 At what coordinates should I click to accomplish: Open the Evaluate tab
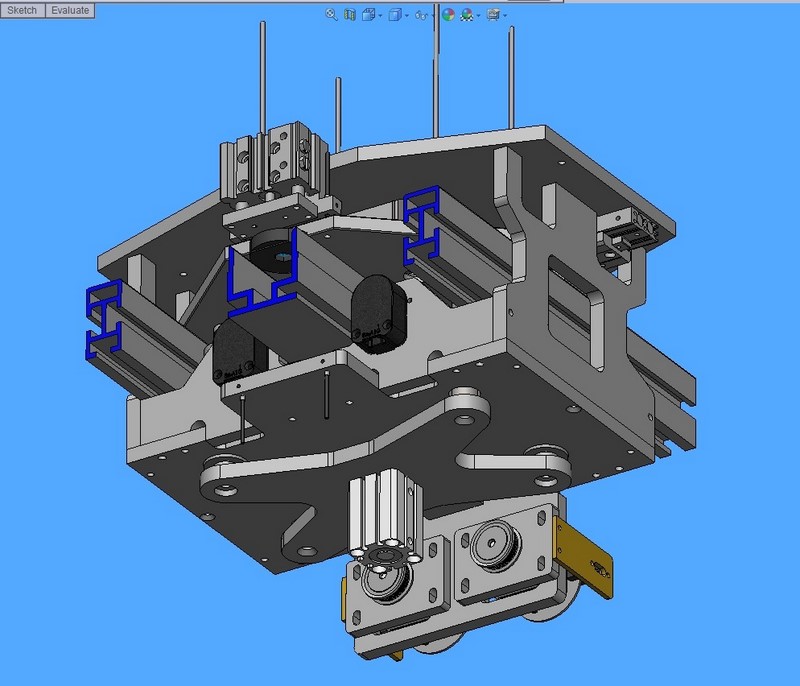pyautogui.click(x=71, y=10)
